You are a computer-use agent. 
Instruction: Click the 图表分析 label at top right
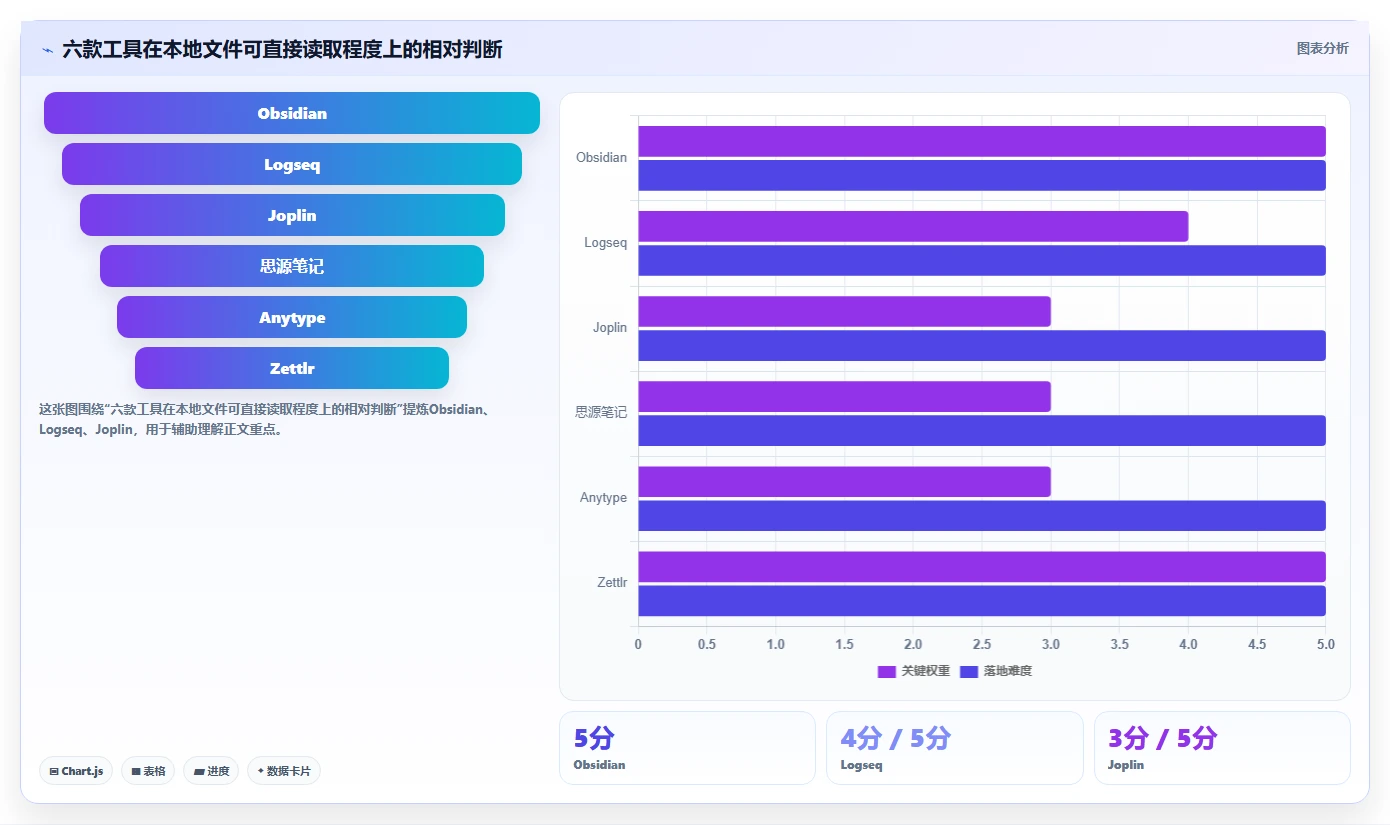[1322, 48]
